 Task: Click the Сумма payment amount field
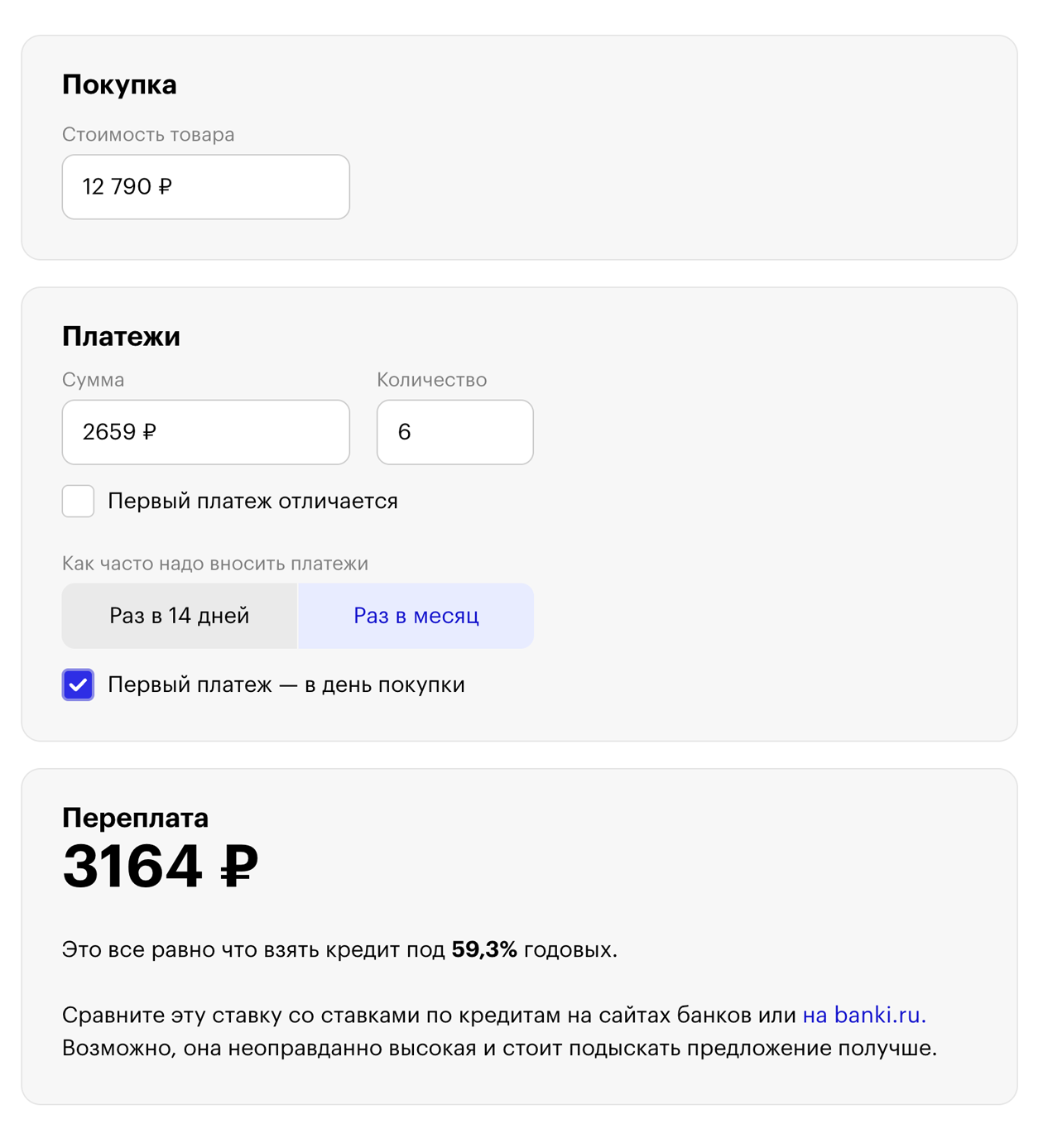pos(205,432)
